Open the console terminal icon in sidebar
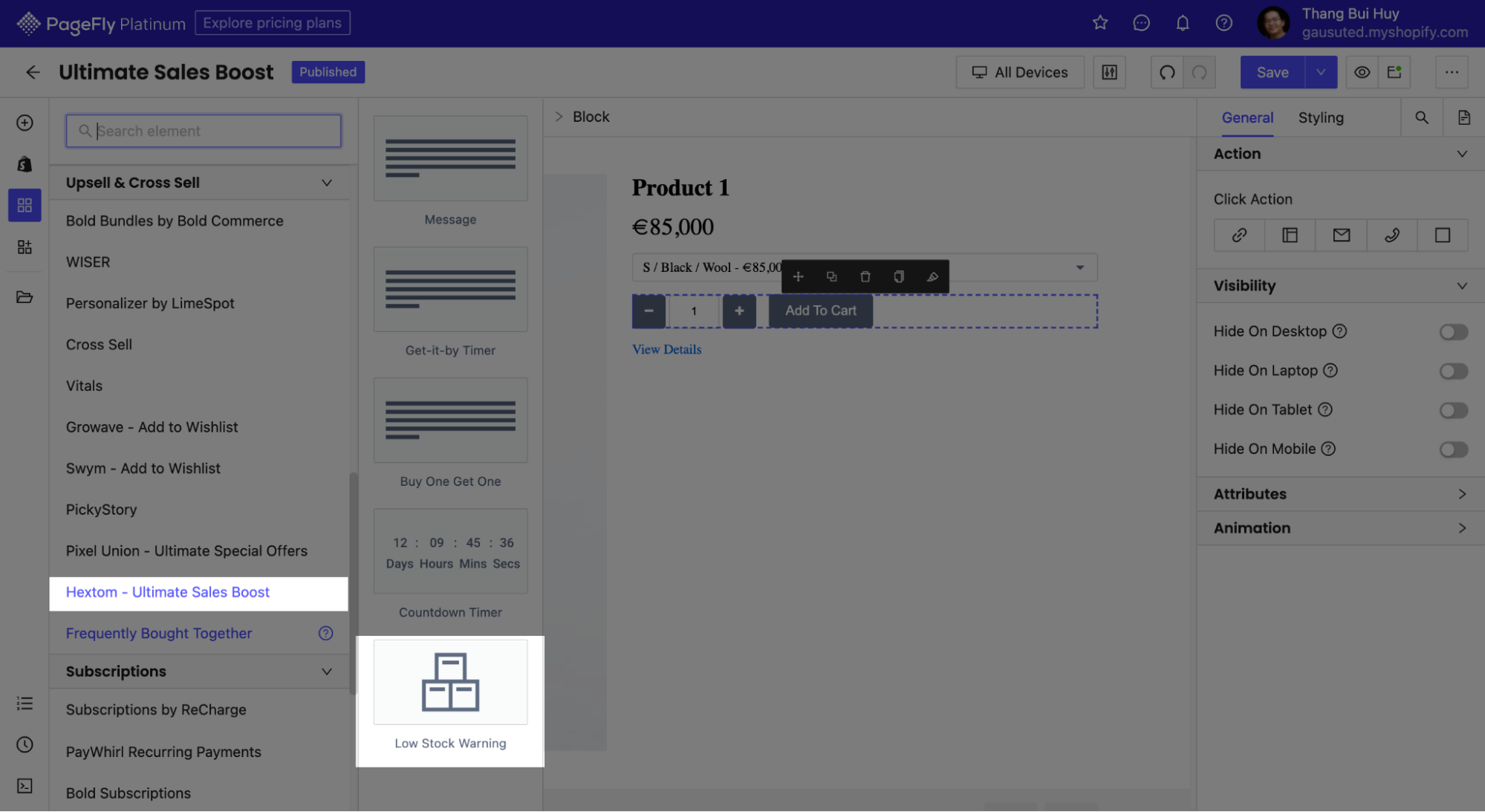The height and width of the screenshot is (812, 1485). click(x=25, y=786)
